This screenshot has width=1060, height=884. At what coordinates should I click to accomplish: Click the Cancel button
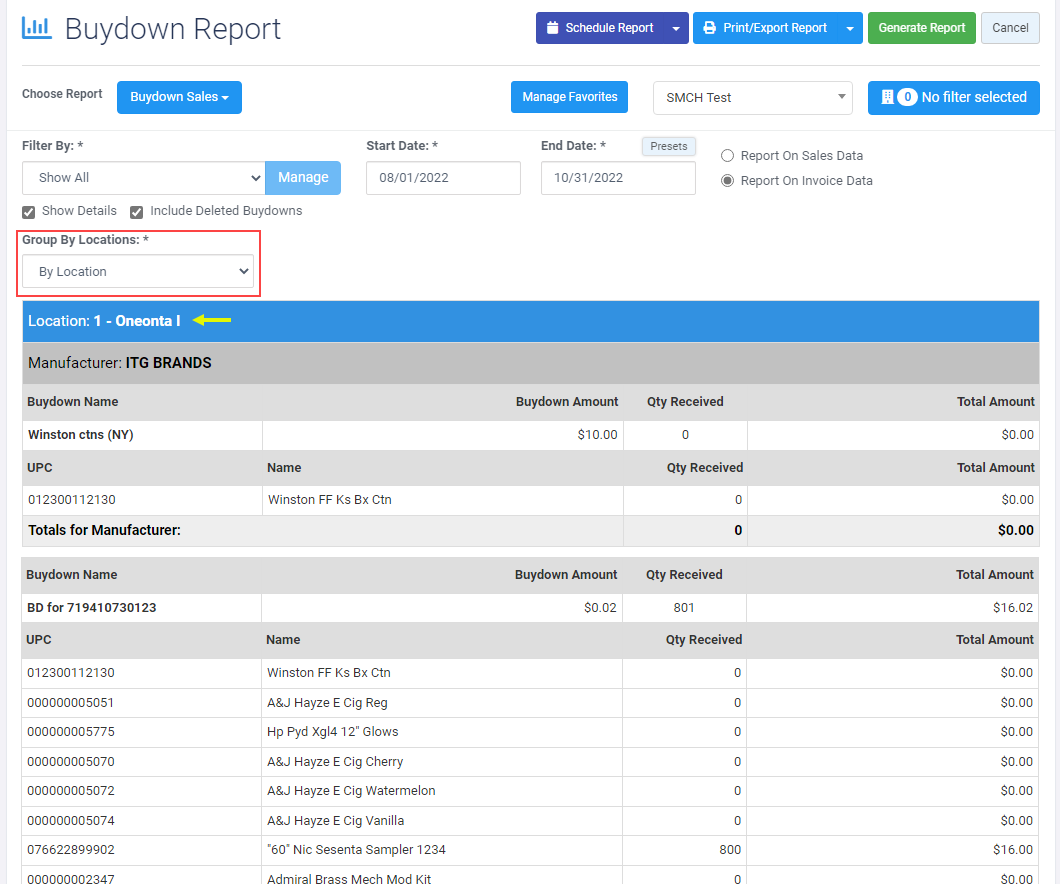(x=1010, y=28)
